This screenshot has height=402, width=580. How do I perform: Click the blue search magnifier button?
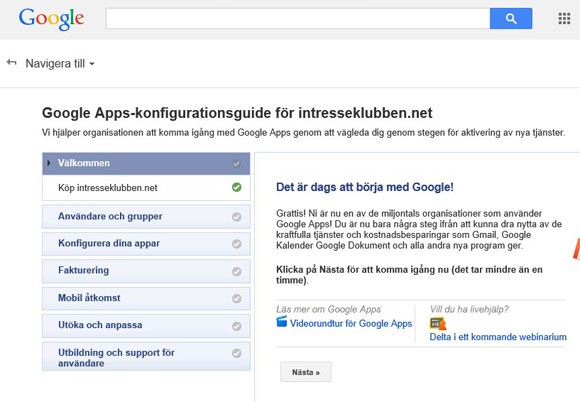(511, 18)
